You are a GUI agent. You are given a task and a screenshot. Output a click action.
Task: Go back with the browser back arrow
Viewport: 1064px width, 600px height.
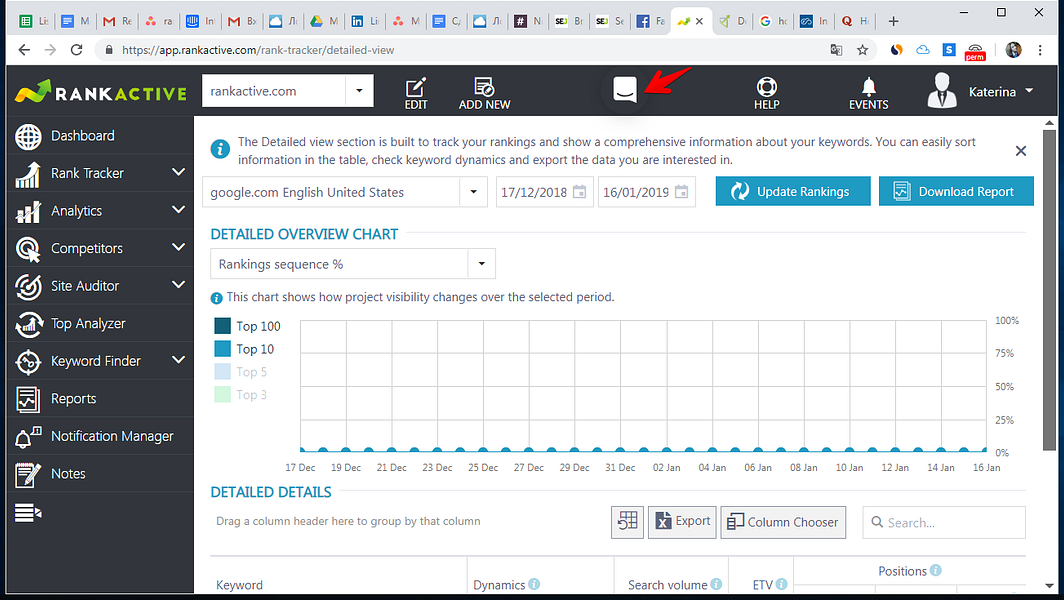24,50
